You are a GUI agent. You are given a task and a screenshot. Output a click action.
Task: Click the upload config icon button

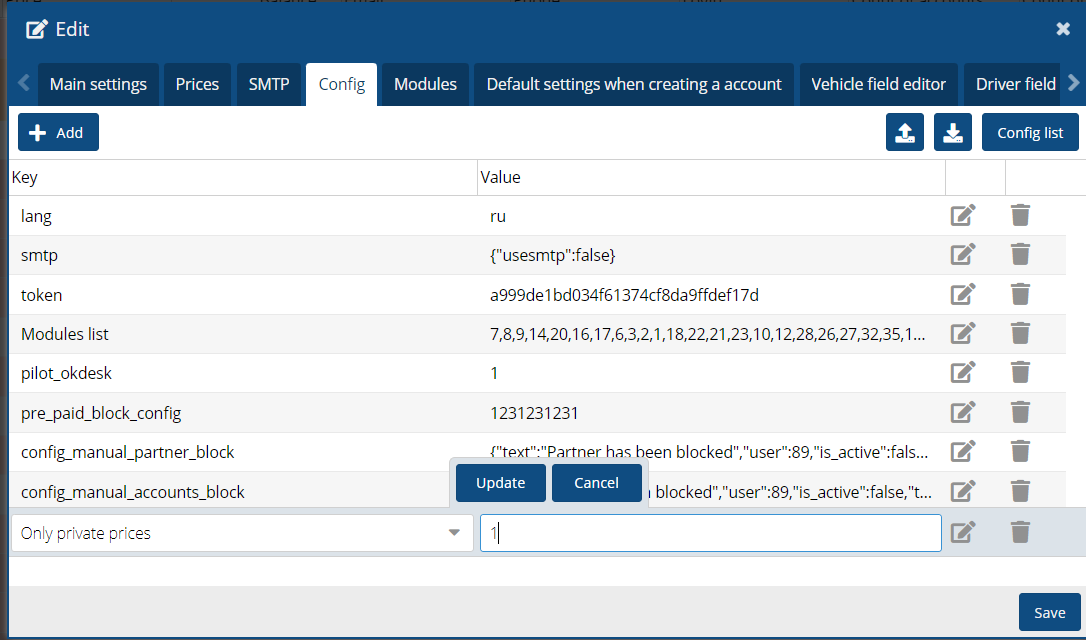pos(904,133)
